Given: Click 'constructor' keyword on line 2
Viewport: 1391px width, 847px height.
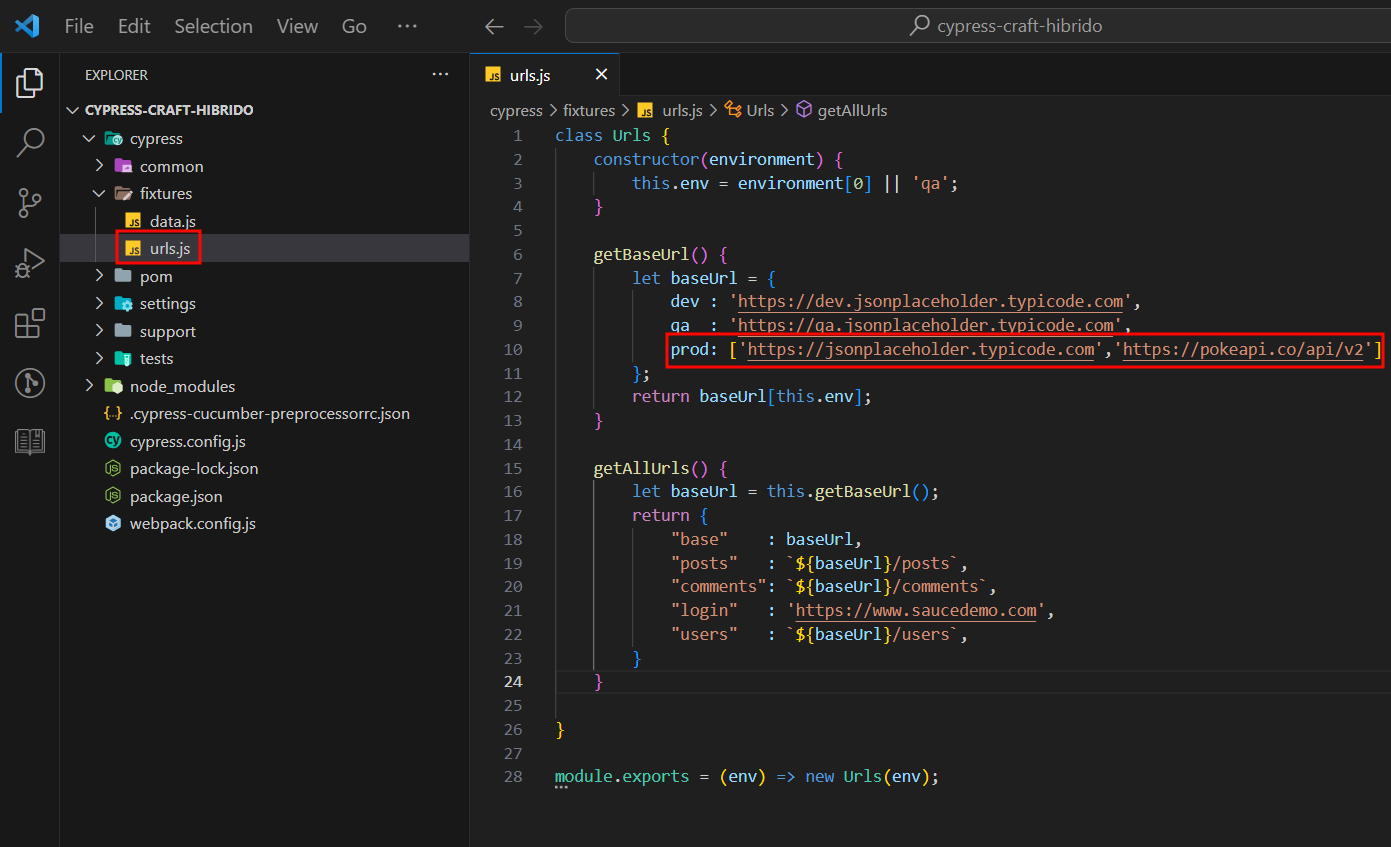Looking at the screenshot, I should (x=647, y=159).
